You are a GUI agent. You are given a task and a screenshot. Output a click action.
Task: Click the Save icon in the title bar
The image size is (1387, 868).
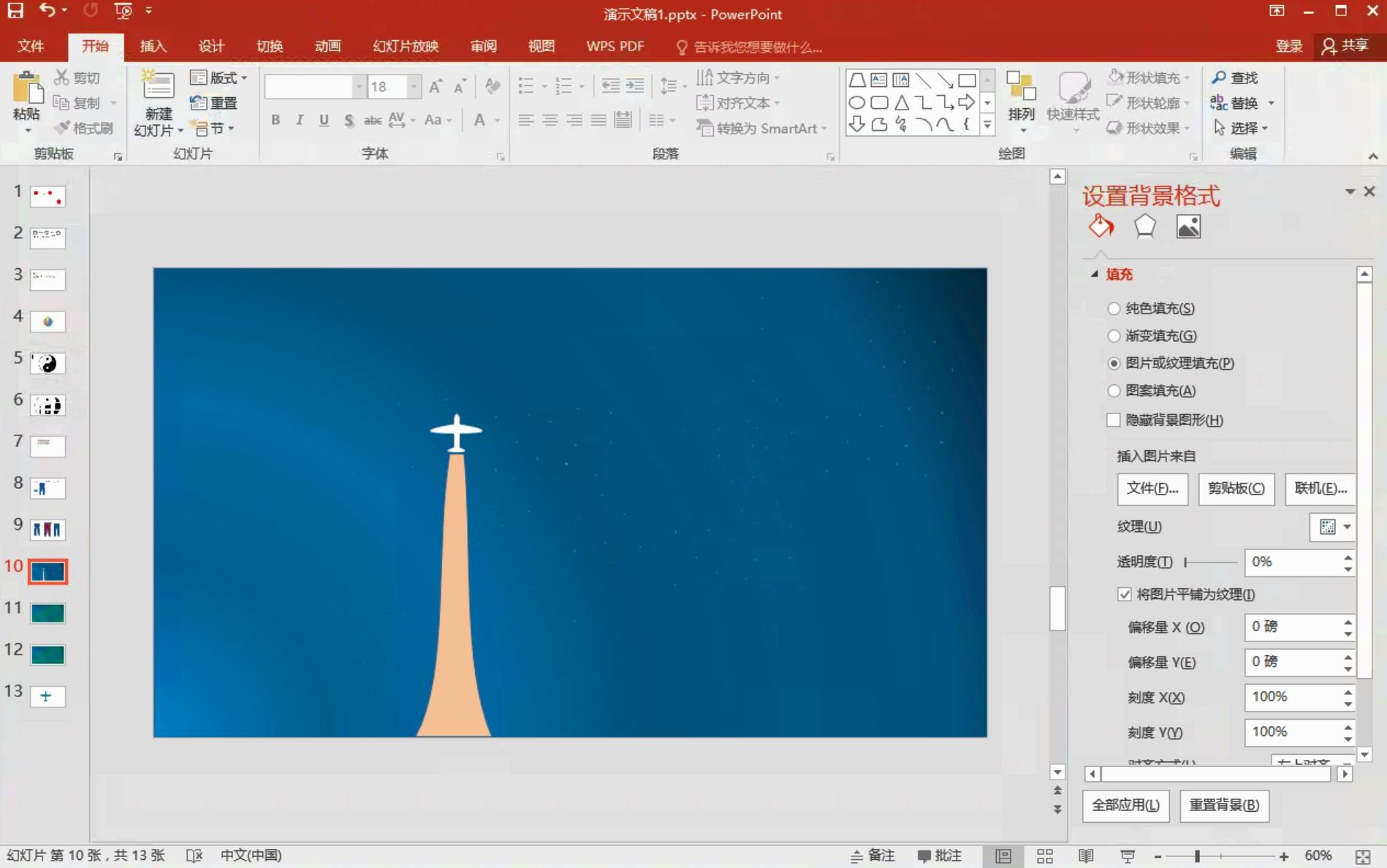15,11
